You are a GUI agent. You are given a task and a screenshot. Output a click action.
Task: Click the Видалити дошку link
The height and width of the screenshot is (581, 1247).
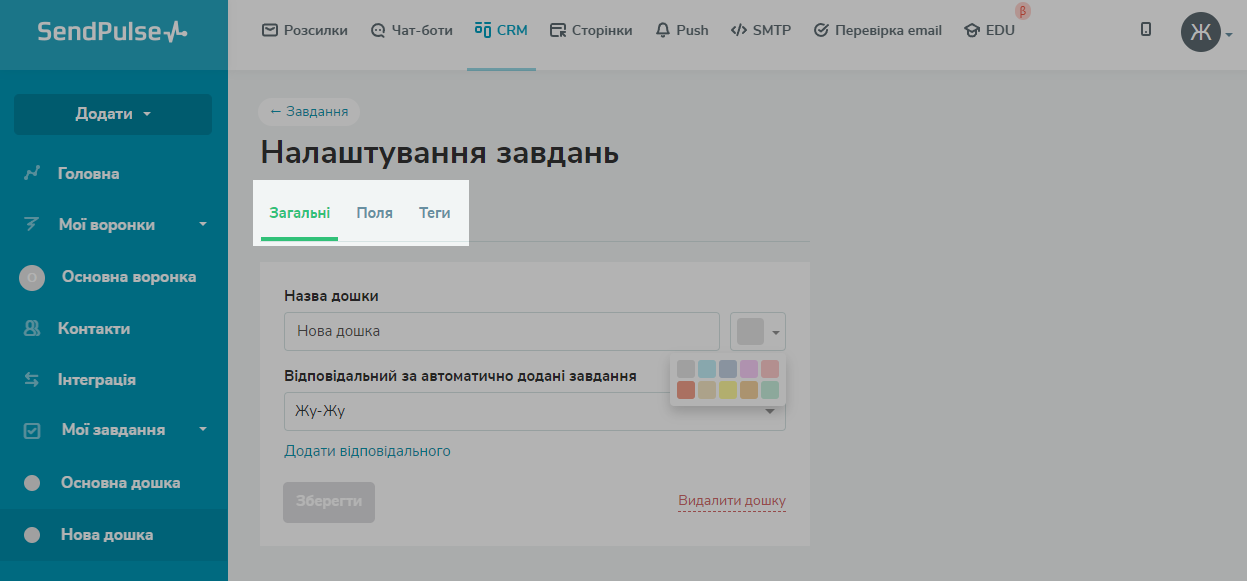[x=732, y=501]
